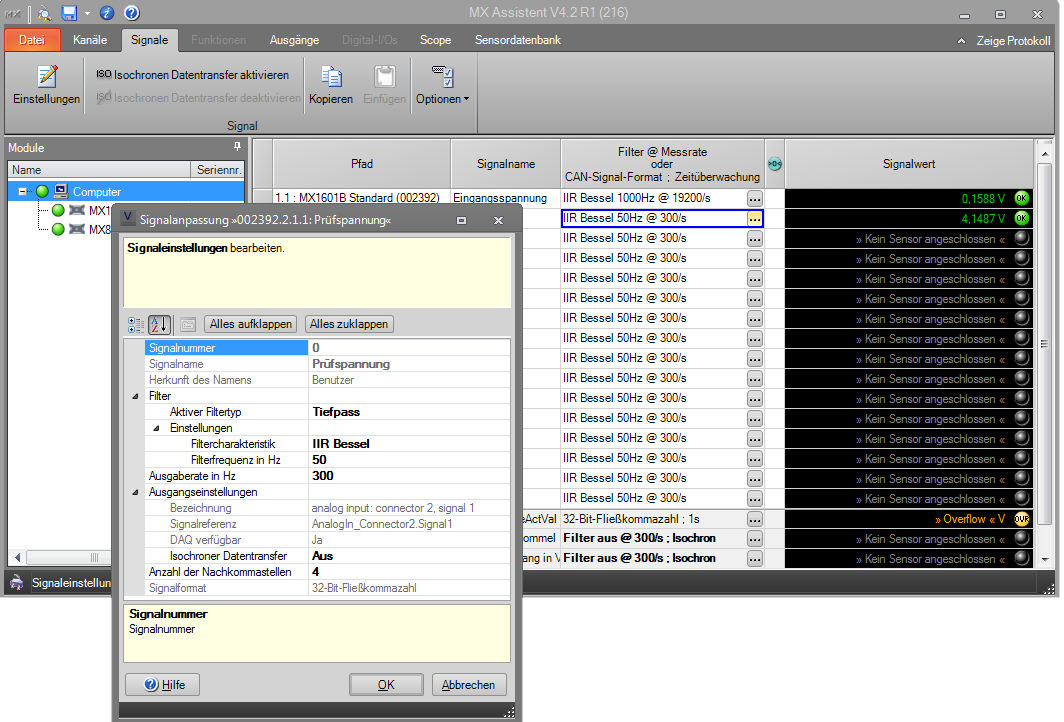Screen dimensions: 1064x722
Task: Open the Kanäle ribbon tab
Action: click(x=91, y=40)
